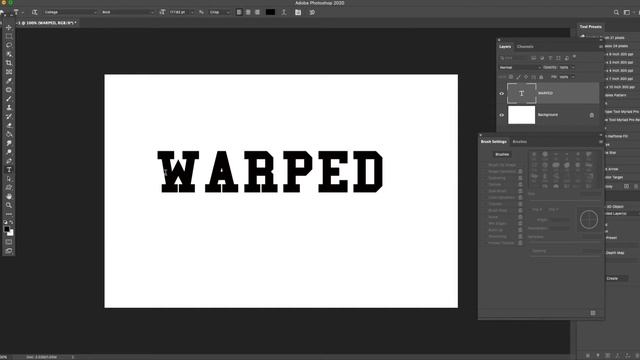Hide the Background layer
The height and width of the screenshot is (360, 640).
502,115
